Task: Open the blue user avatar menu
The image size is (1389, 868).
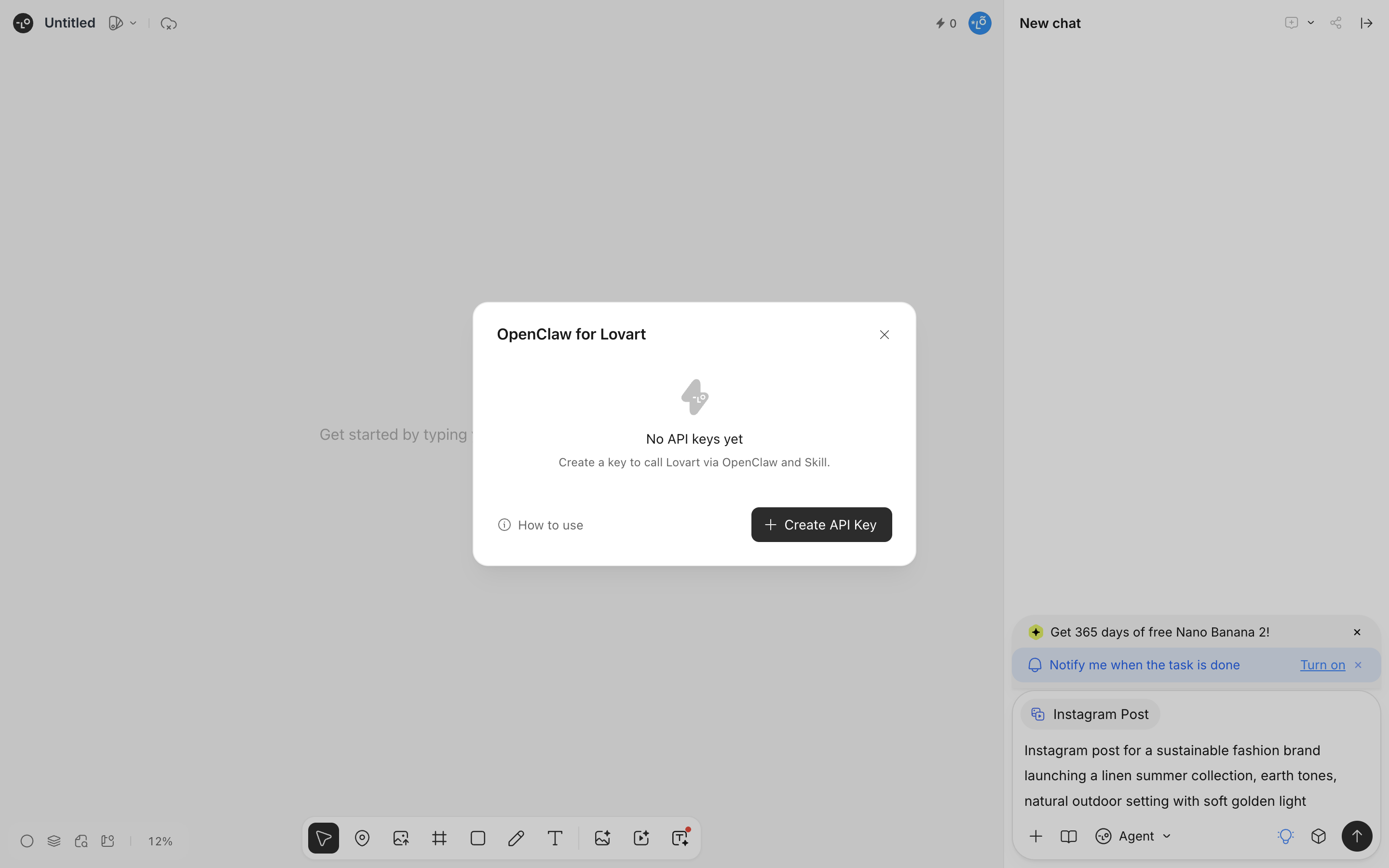Action: (x=979, y=23)
